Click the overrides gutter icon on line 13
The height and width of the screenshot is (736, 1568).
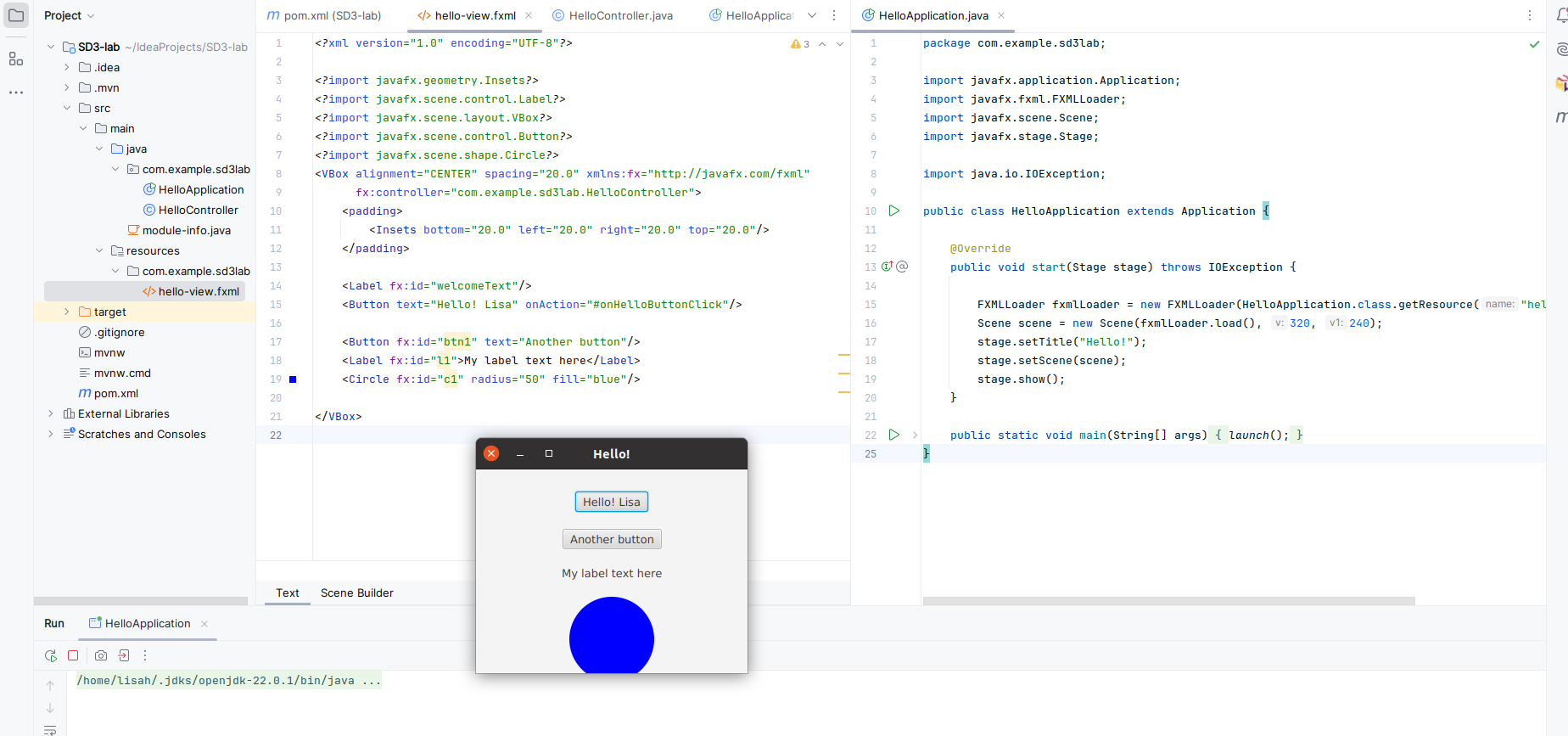(887, 267)
